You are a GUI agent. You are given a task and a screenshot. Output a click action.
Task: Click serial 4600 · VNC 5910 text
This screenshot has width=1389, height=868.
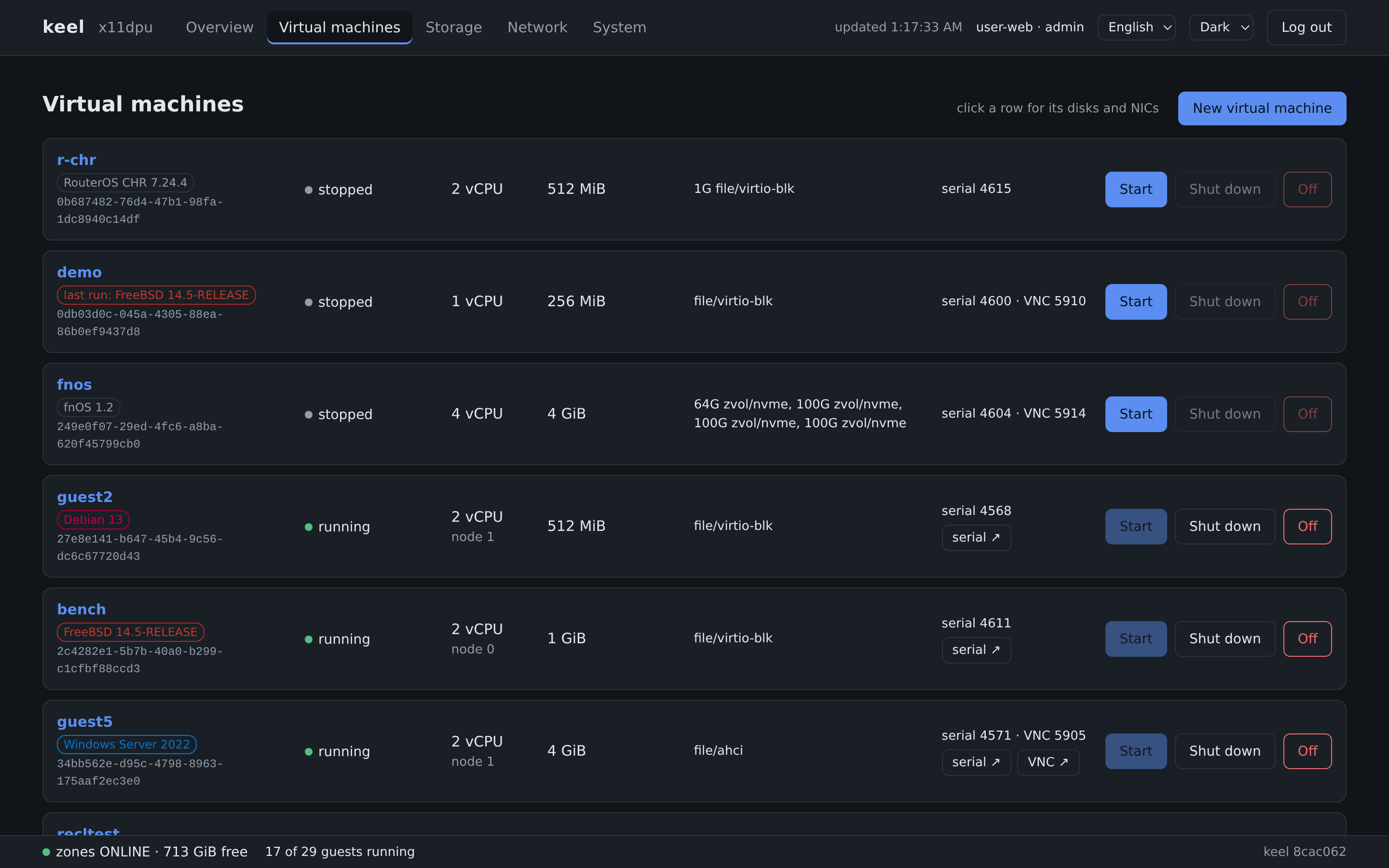1013,301
